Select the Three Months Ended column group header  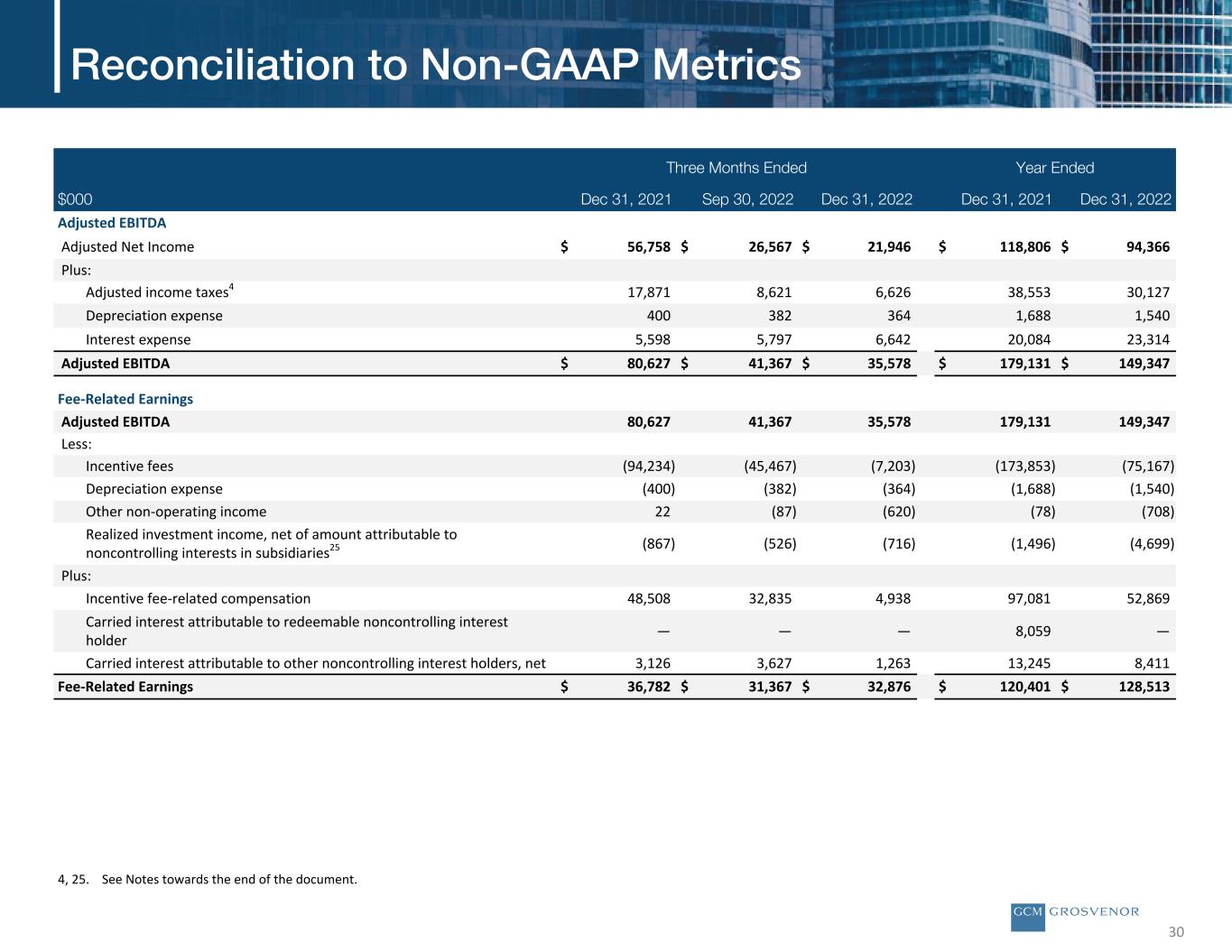[x=736, y=168]
